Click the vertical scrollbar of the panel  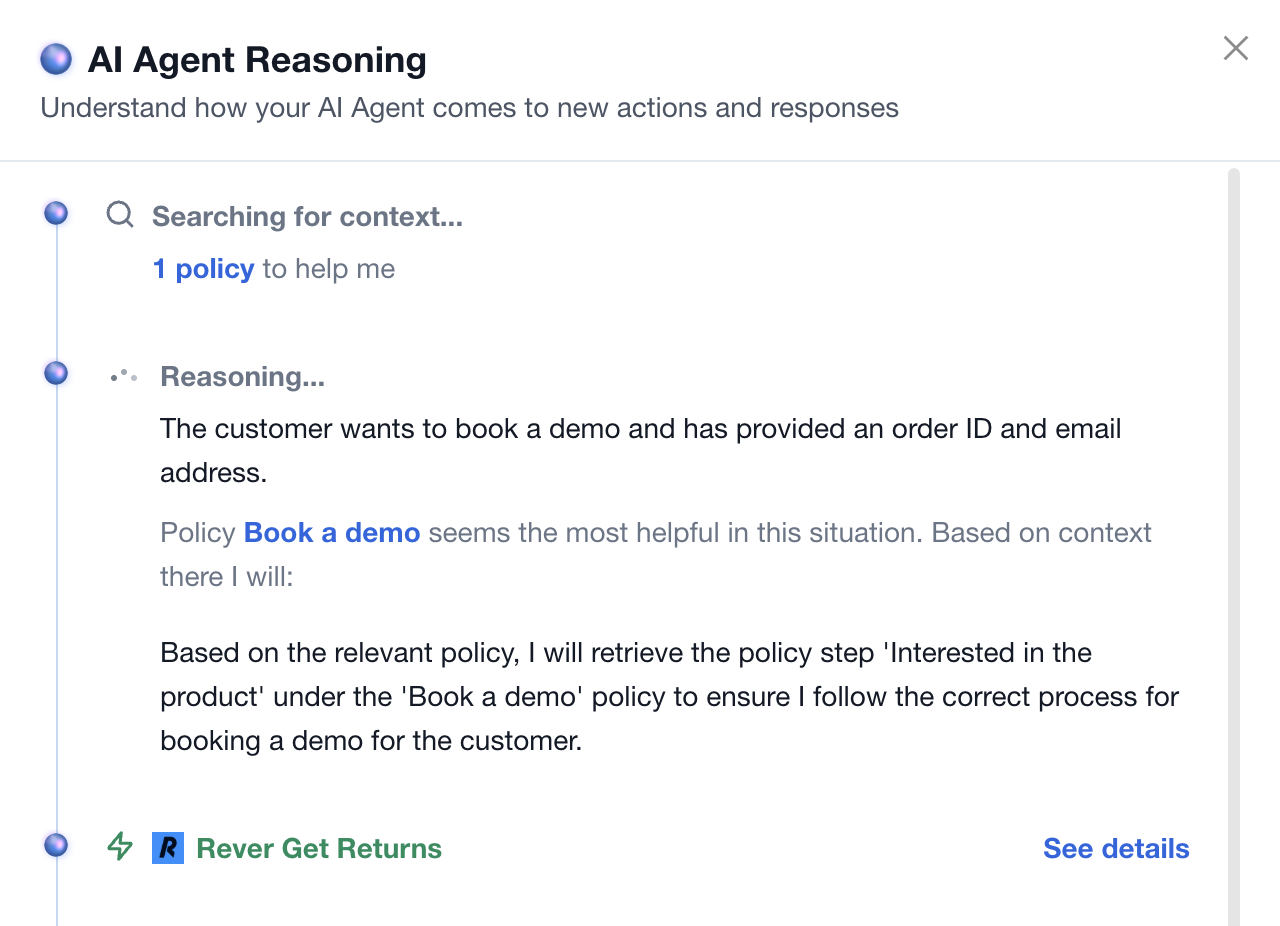coord(1233,546)
